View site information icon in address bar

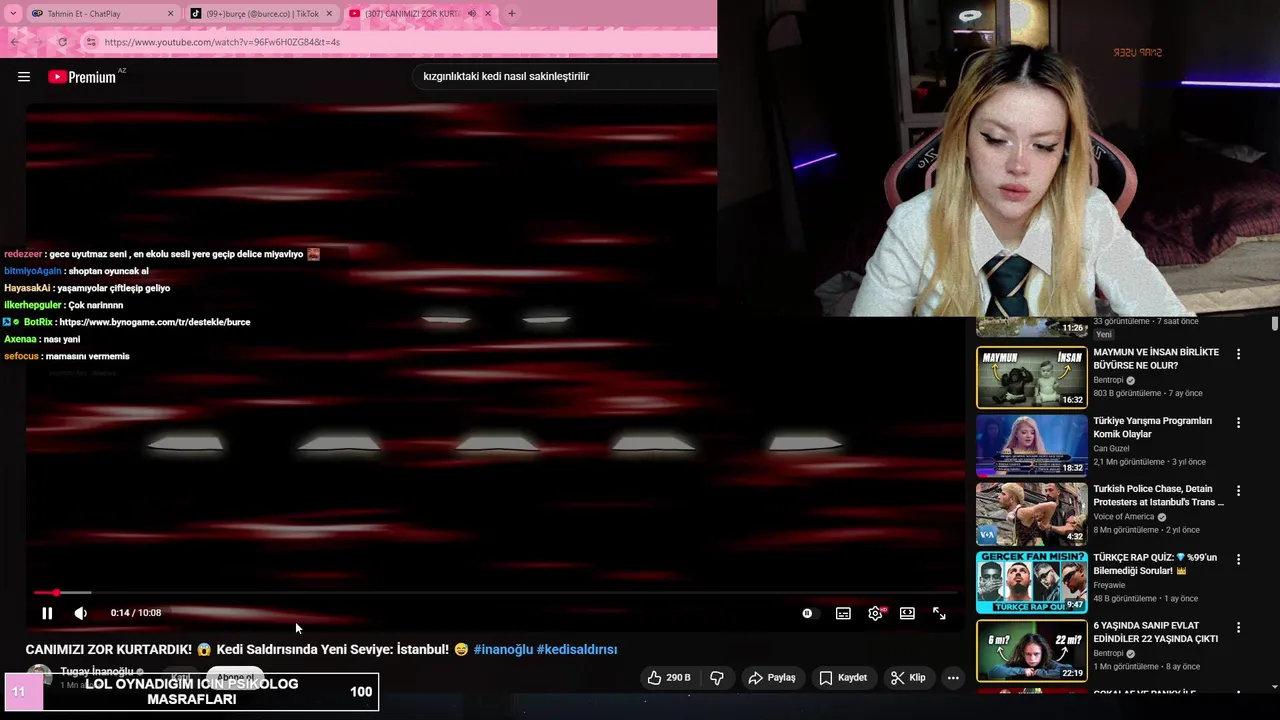91,42
